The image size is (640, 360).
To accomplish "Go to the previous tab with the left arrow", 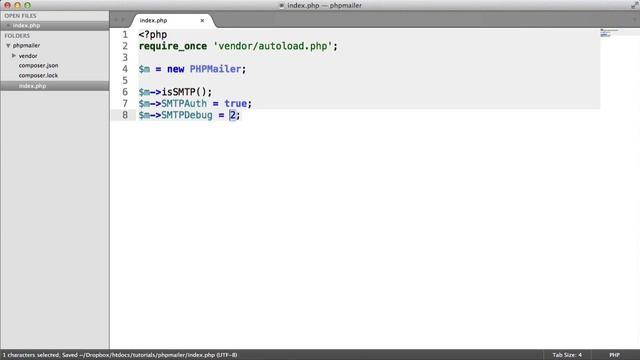I will coord(116,20).
